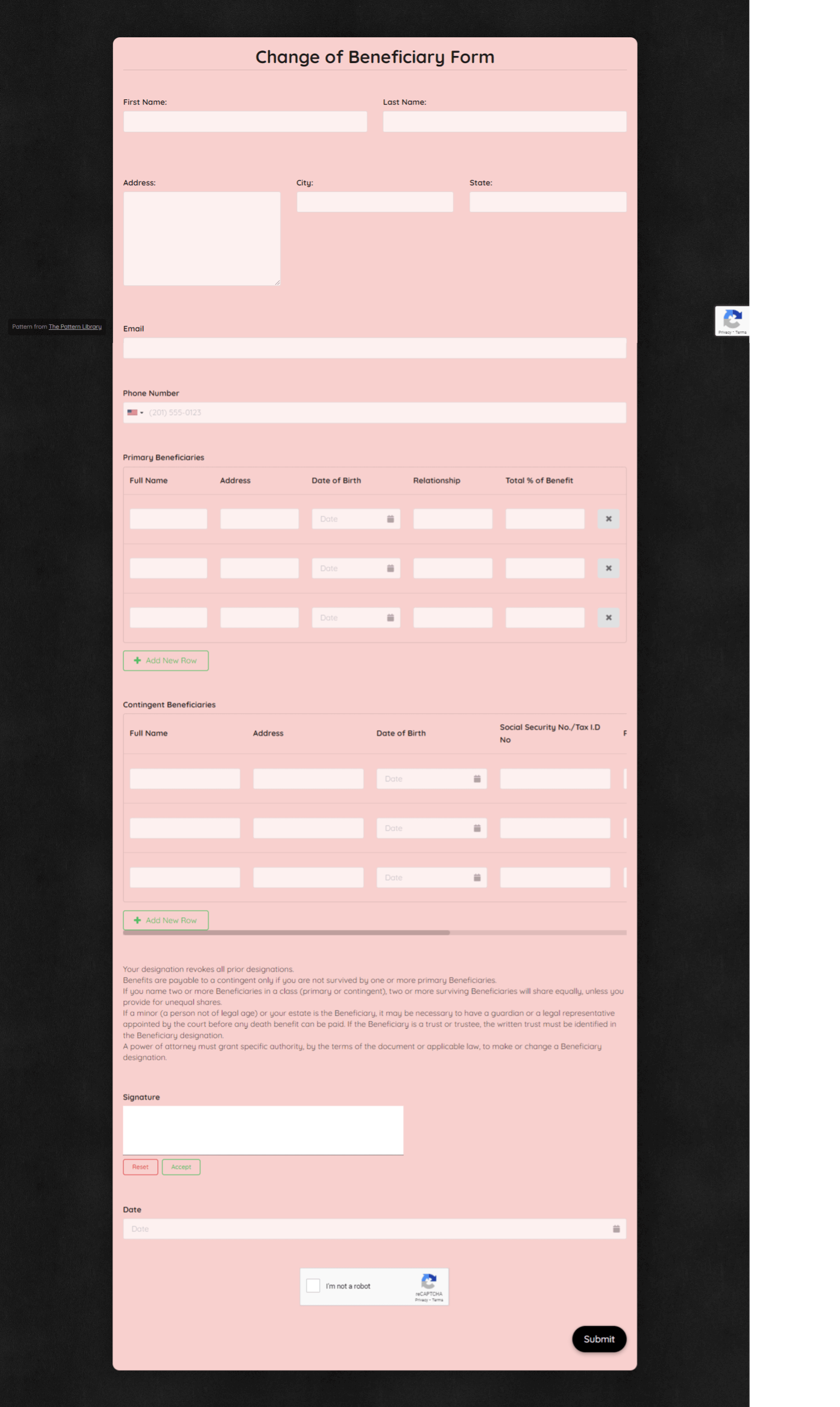Click first primary row Full Name field

tap(169, 518)
